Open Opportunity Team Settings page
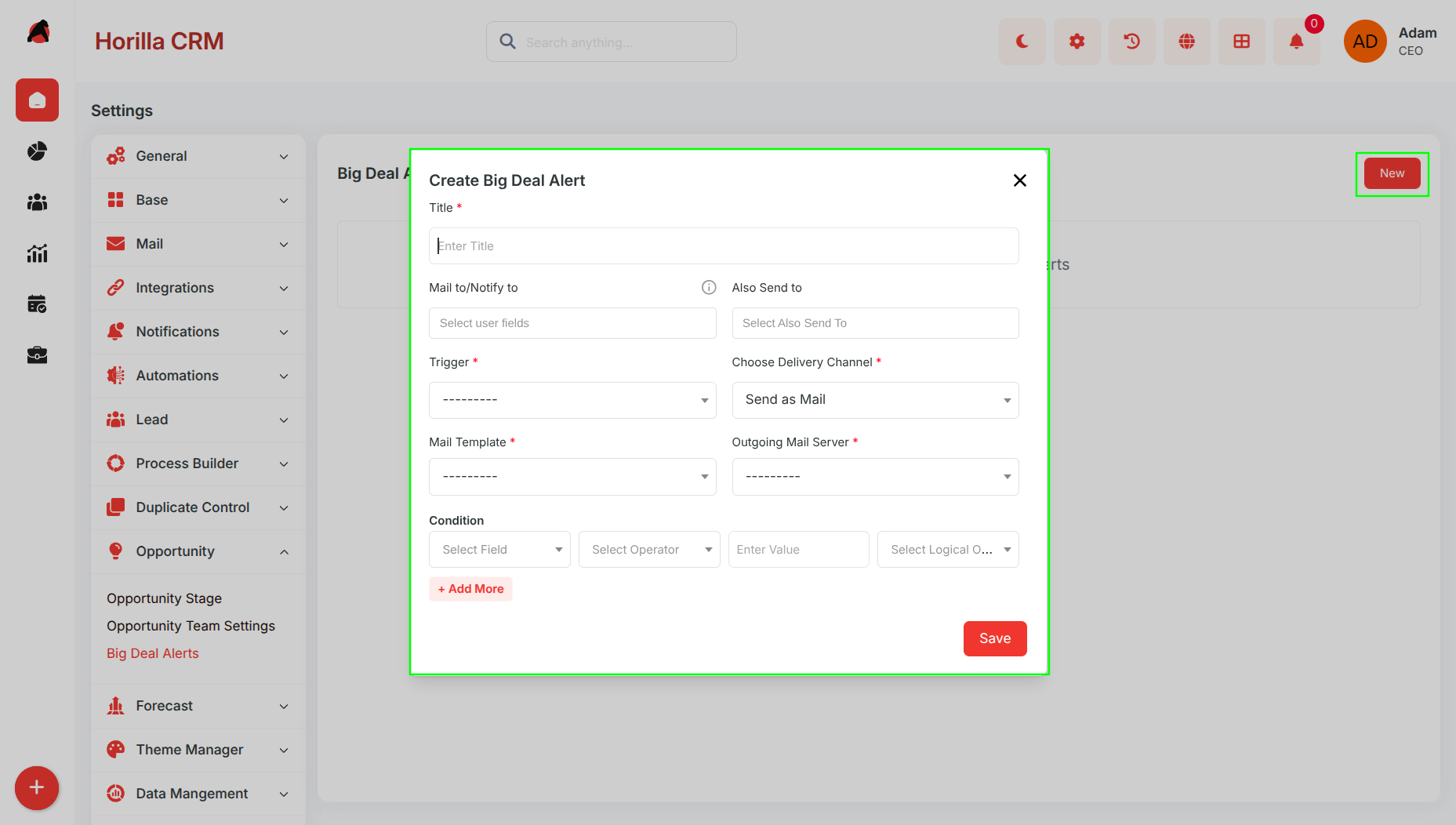This screenshot has height=825, width=1456. click(191, 626)
